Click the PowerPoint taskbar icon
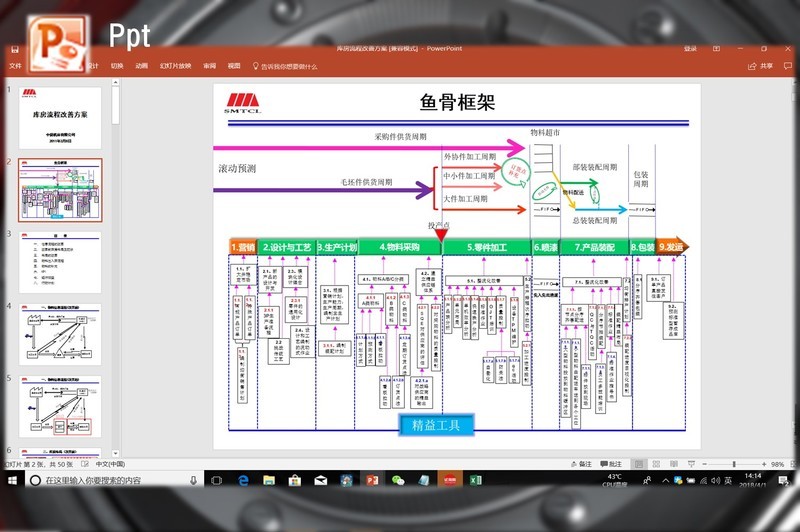Image resolution: width=800 pixels, height=532 pixels. (372, 480)
